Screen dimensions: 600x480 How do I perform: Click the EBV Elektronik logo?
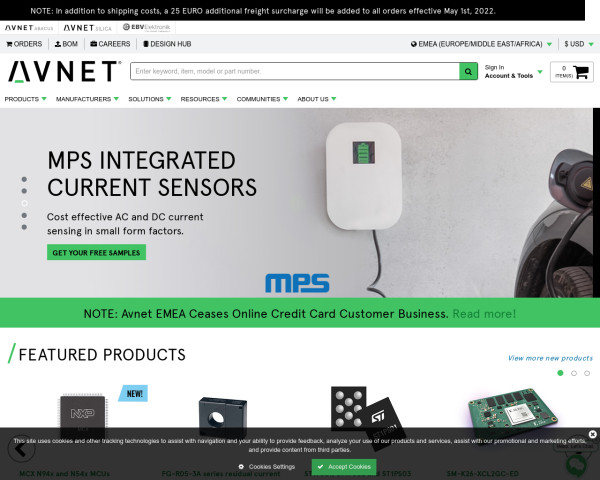click(x=147, y=27)
